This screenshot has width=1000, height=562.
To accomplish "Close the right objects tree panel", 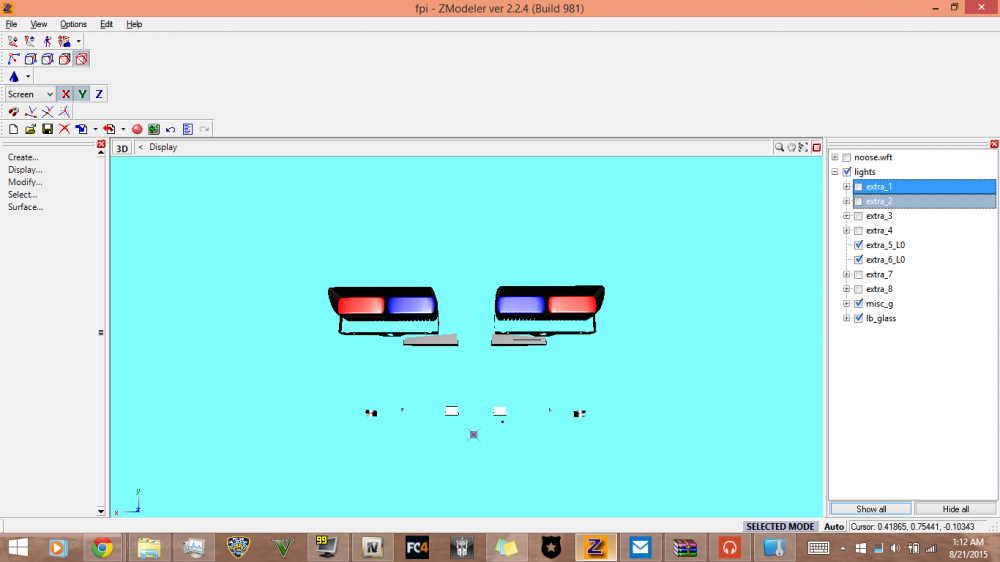I will coord(994,144).
